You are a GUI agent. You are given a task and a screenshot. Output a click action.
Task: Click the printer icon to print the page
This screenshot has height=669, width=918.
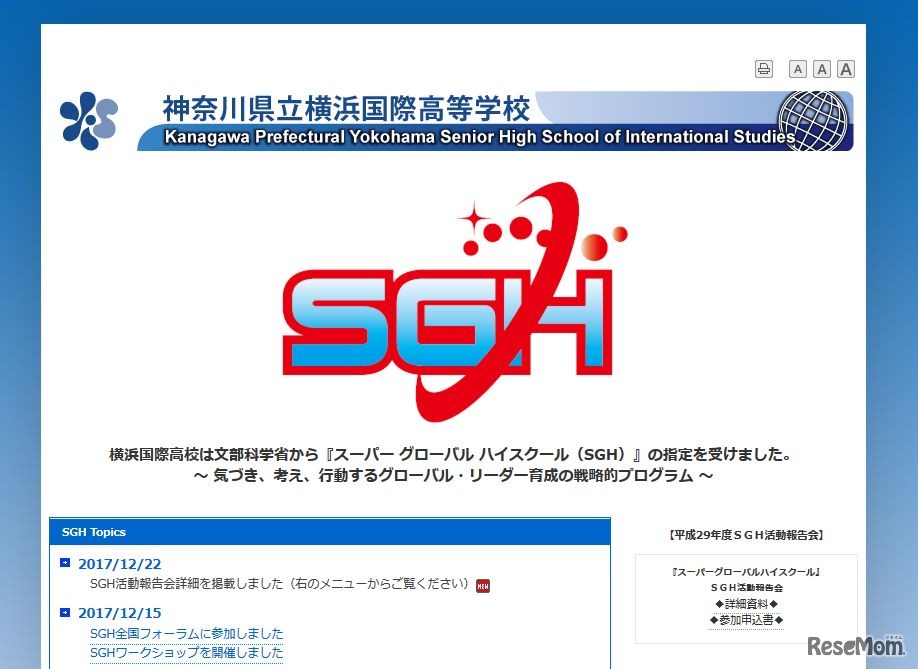(x=763, y=68)
